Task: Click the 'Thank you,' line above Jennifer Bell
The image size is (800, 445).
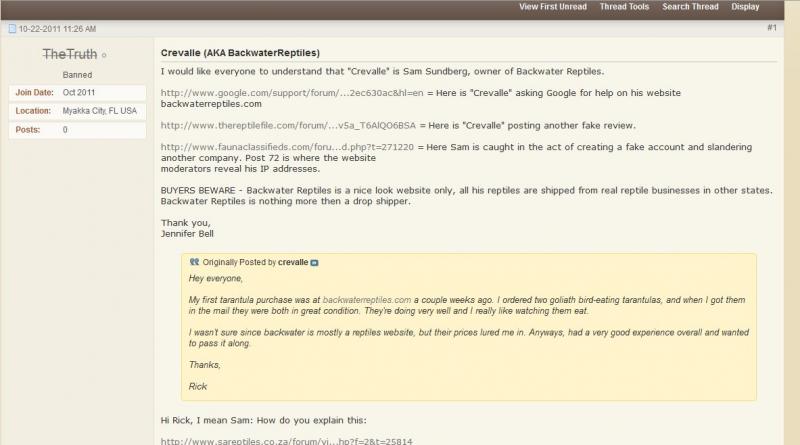Action: tap(186, 223)
